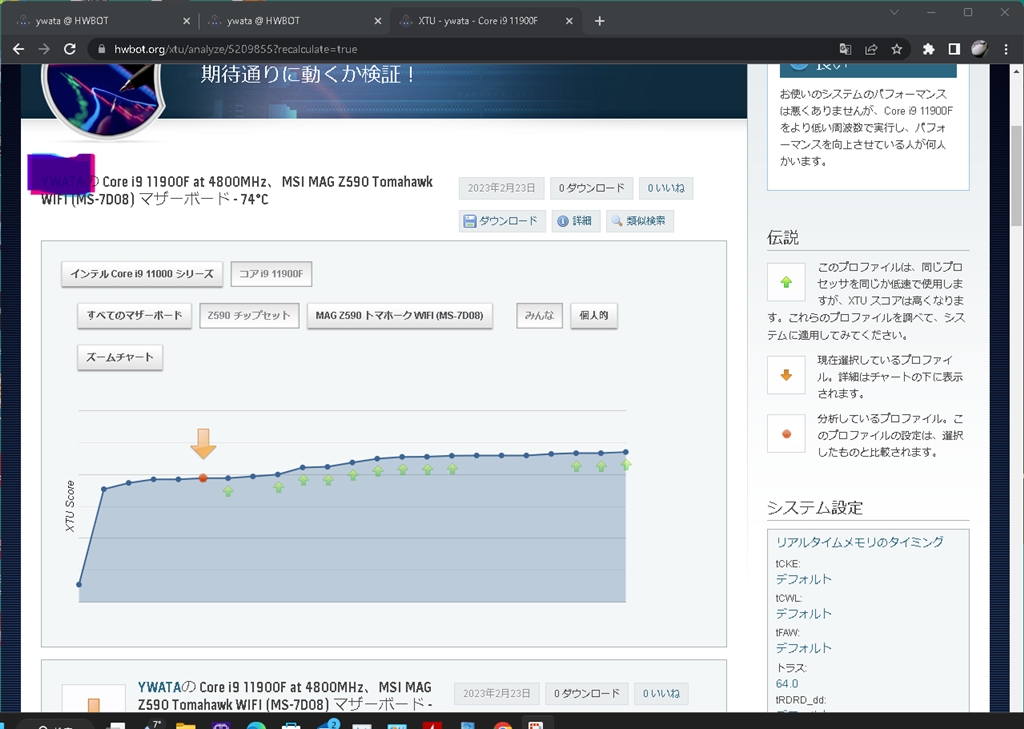
Task: Open the translate page icon
Action: pyautogui.click(x=845, y=49)
